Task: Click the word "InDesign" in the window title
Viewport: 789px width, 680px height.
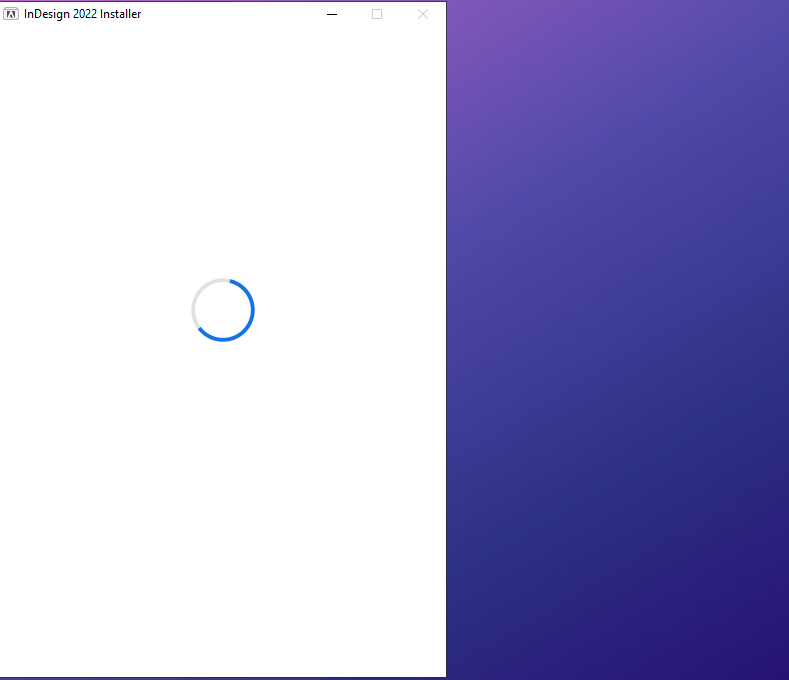Action: [x=47, y=14]
